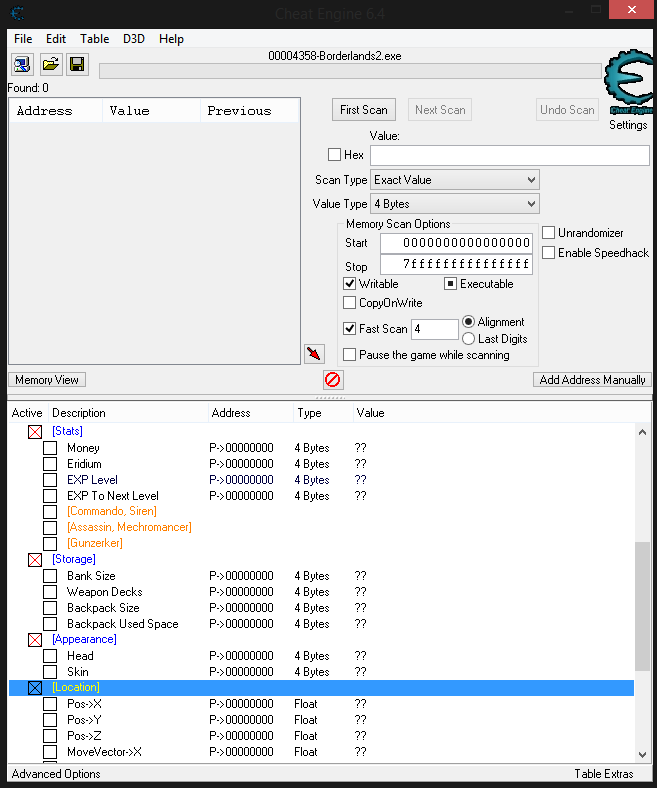Image resolution: width=657 pixels, height=788 pixels.
Task: Open the Table menu
Action: coord(95,39)
